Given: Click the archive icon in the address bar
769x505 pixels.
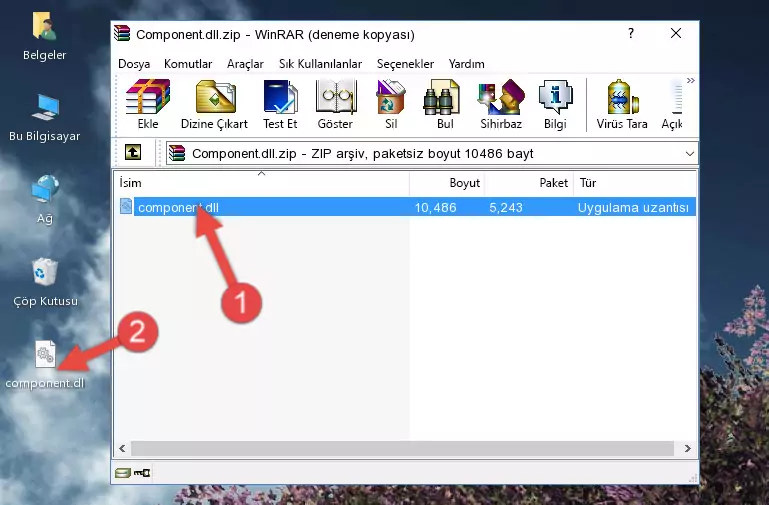Looking at the screenshot, I should click(x=177, y=153).
